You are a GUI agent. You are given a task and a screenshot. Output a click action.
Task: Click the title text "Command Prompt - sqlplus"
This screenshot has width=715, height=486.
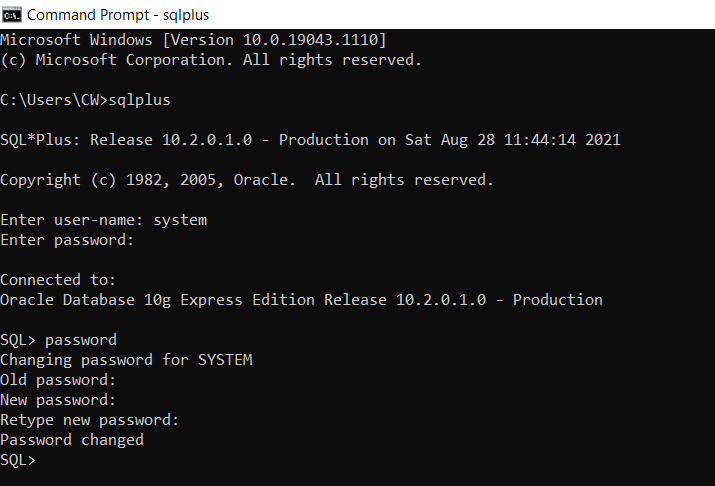click(x=118, y=15)
